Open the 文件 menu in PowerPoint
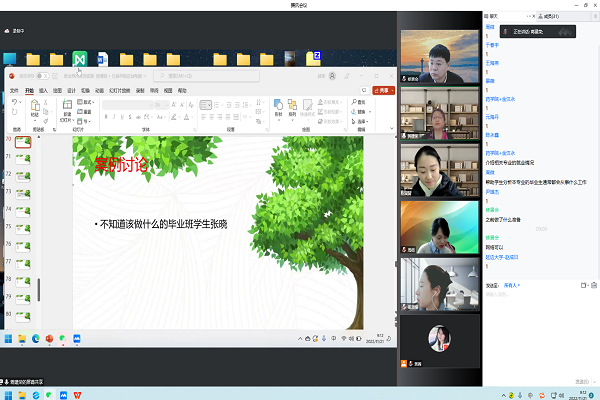This screenshot has height=400, width=600. [x=15, y=90]
